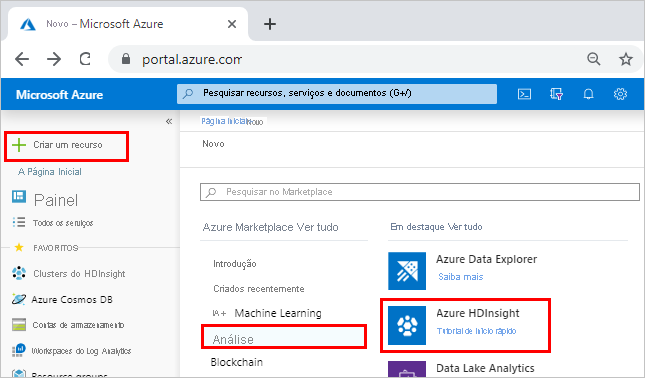The height and width of the screenshot is (378, 645).
Task: Click the Todos os serviços list icon
Action: point(19,223)
